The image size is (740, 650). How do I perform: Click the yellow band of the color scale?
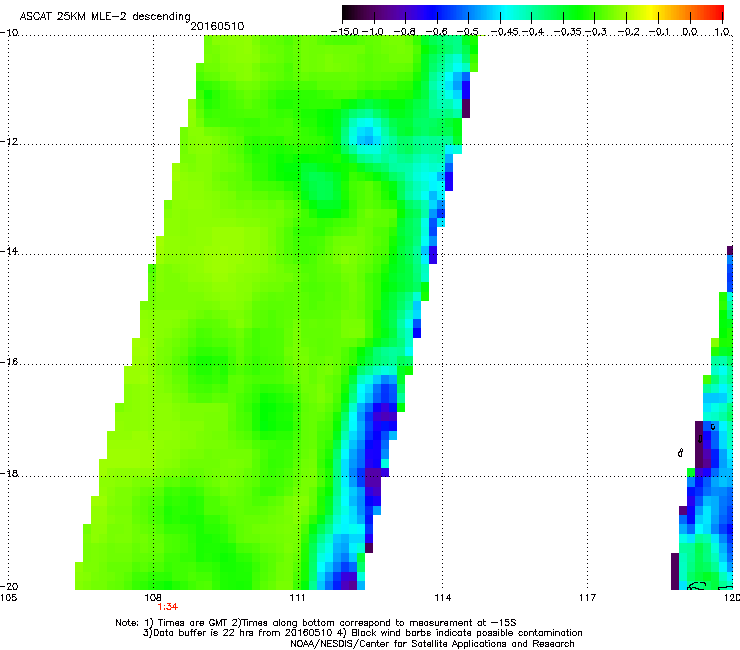pos(652,13)
